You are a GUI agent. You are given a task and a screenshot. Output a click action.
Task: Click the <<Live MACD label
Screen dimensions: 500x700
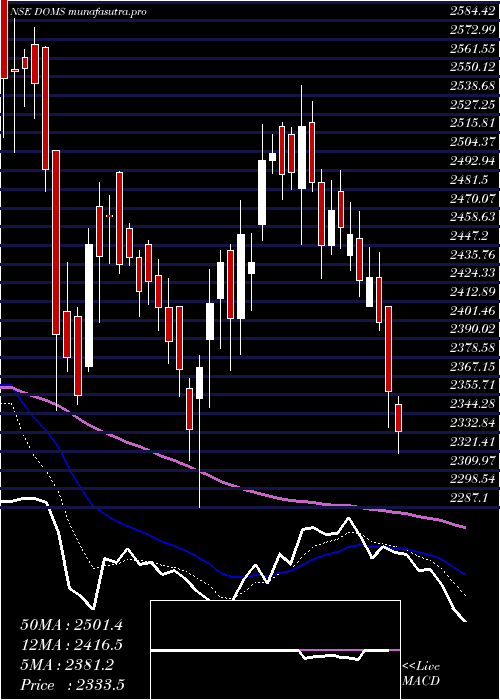[x=421, y=674]
